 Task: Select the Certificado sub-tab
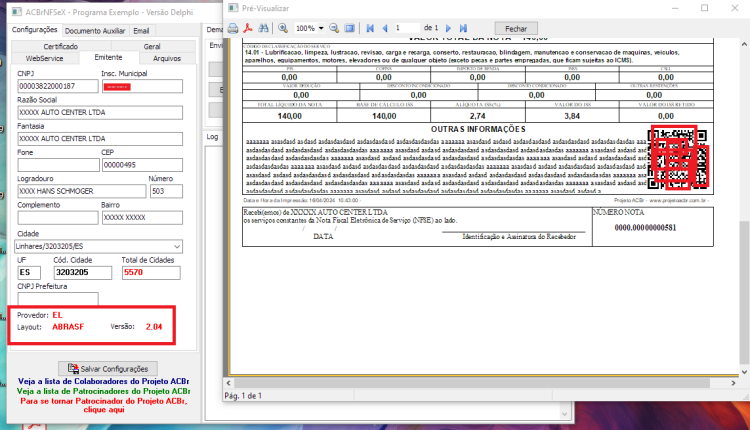point(61,46)
